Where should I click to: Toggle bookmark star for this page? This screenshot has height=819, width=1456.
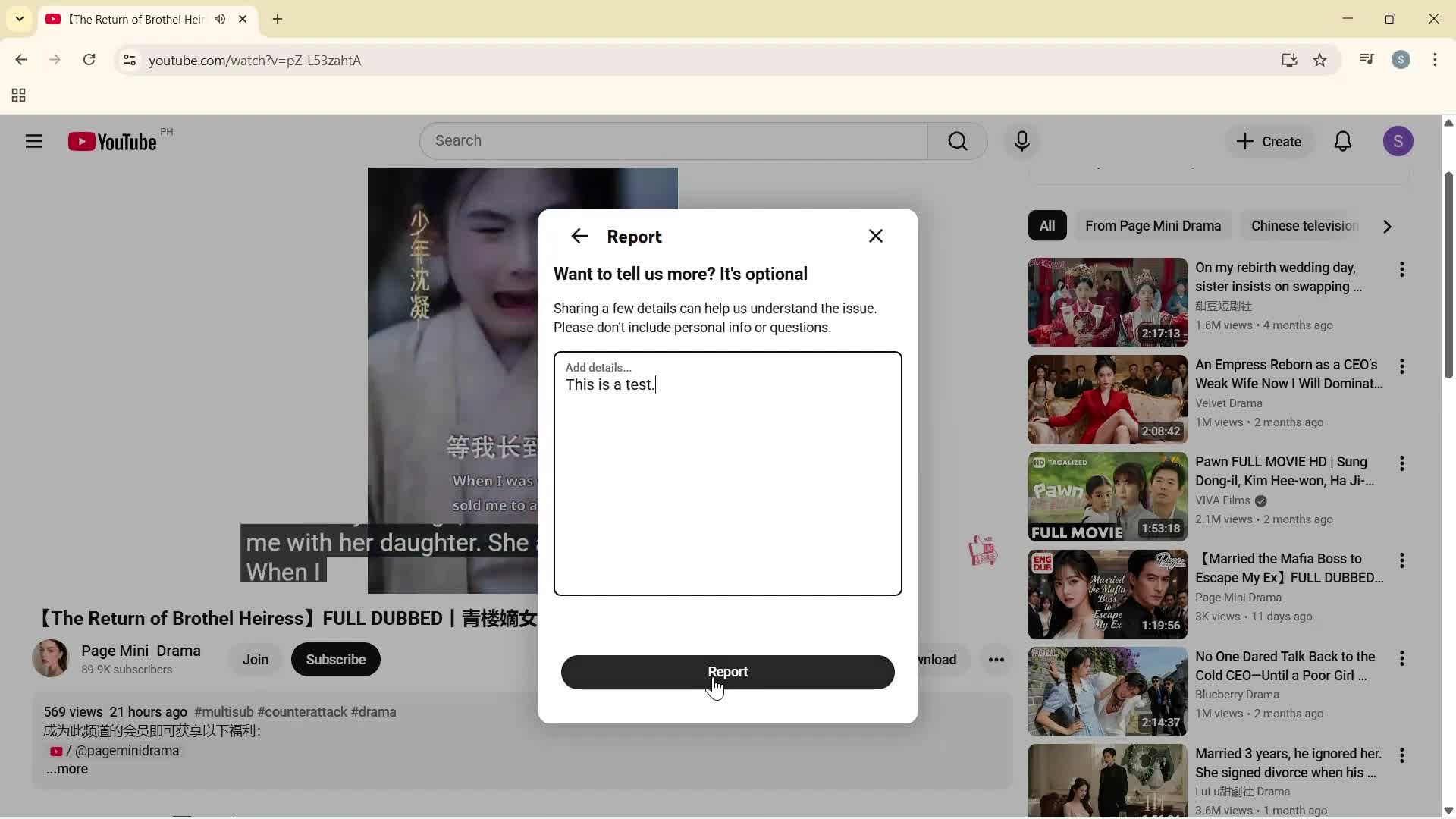pos(1320,60)
